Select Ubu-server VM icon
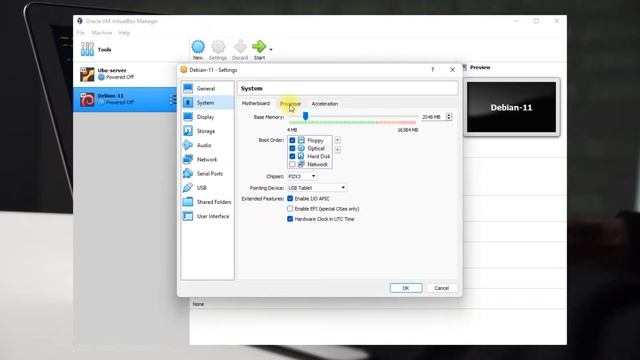640x360 pixels. [87, 74]
